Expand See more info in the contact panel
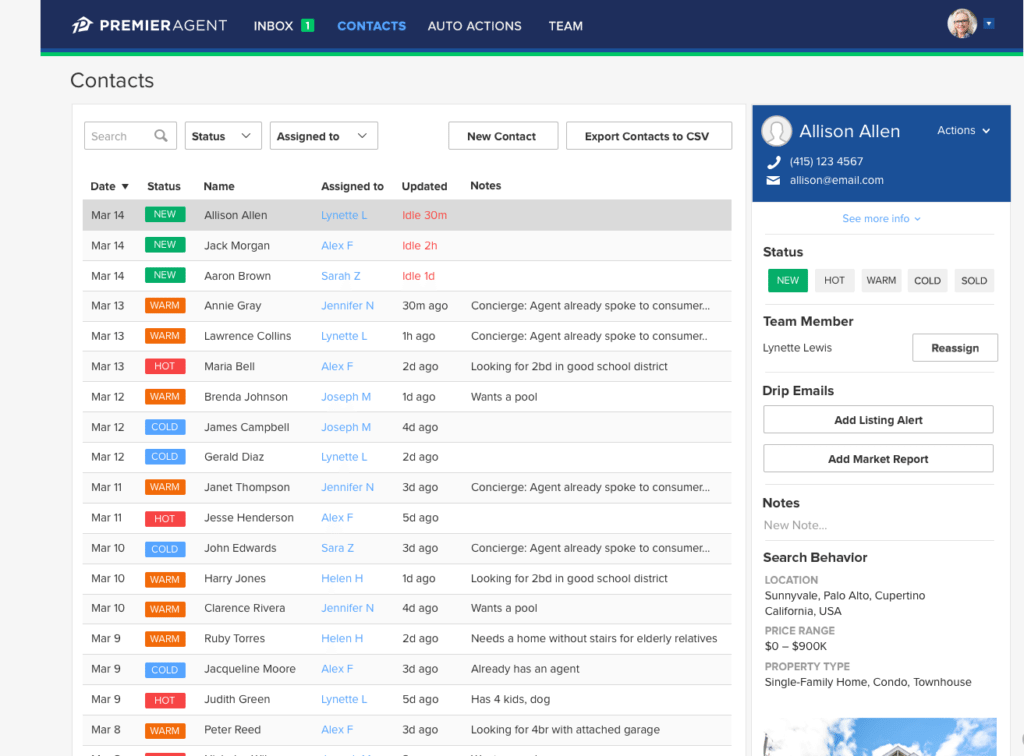Screen dimensions: 1024x756 (x=879, y=218)
